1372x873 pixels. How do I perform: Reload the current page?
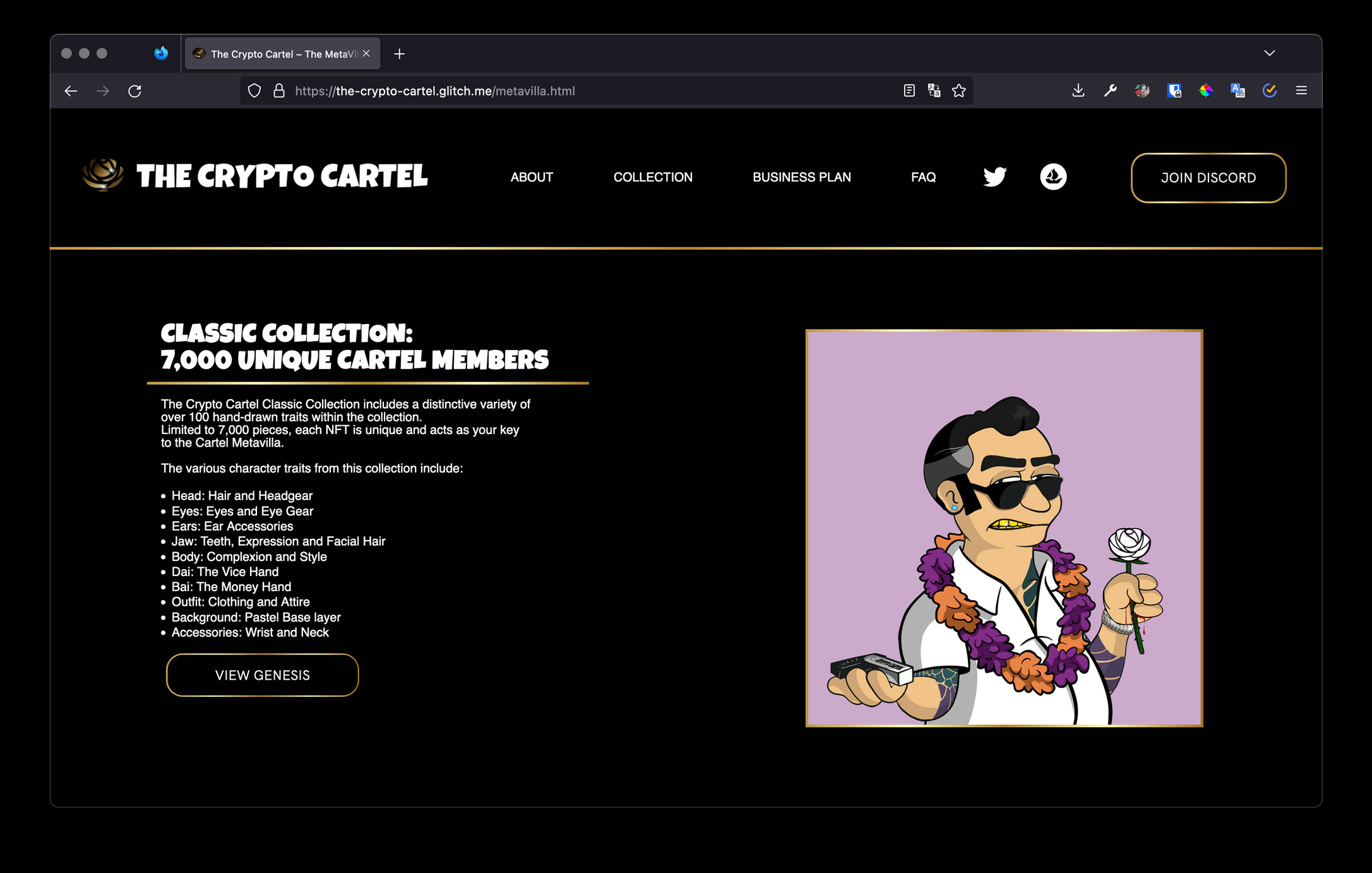click(134, 91)
